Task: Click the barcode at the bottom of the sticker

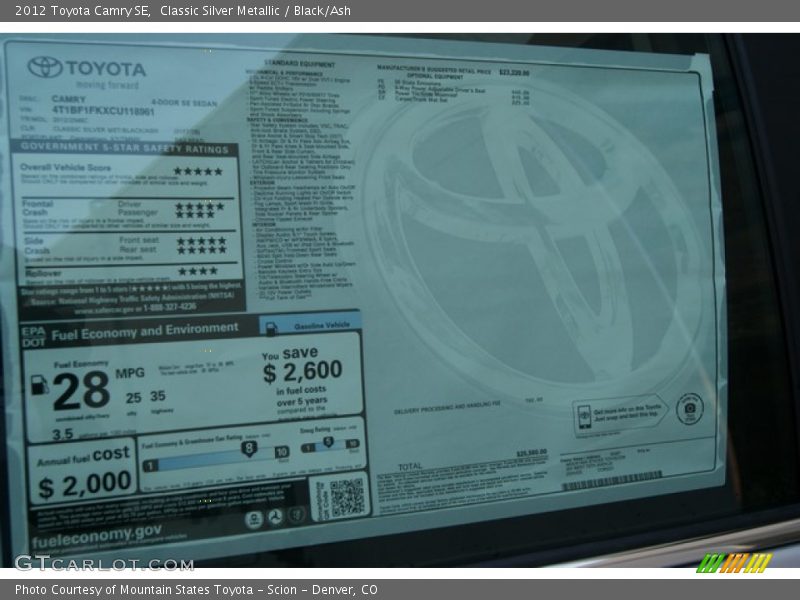Action: point(612,482)
